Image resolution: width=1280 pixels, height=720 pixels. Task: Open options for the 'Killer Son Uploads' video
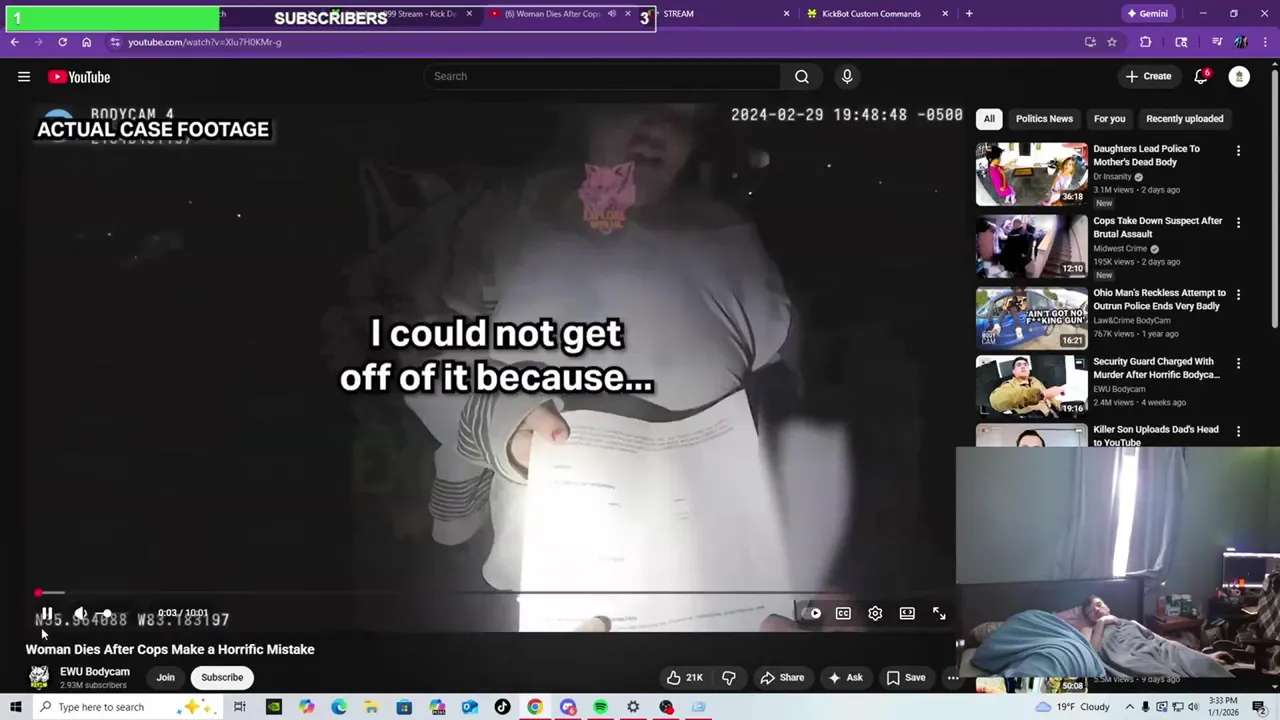[x=1238, y=431]
